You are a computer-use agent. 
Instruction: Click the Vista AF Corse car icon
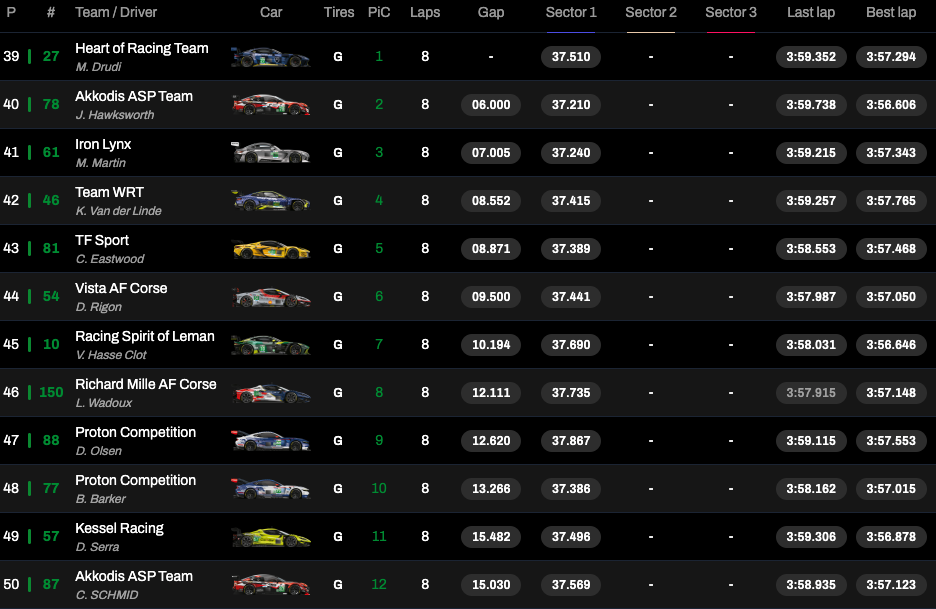pos(271,297)
